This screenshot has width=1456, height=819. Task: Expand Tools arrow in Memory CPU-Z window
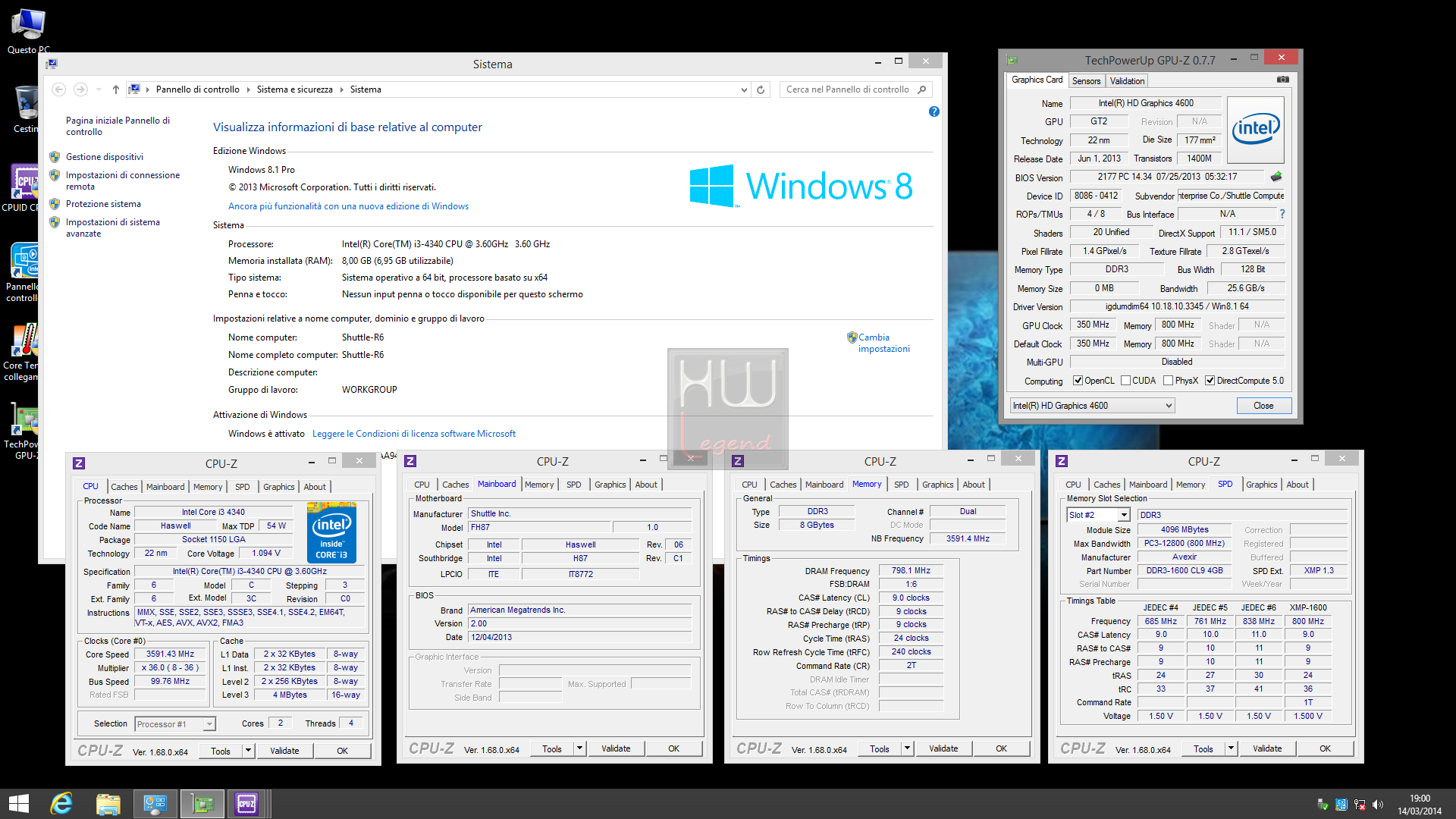pos(907,748)
